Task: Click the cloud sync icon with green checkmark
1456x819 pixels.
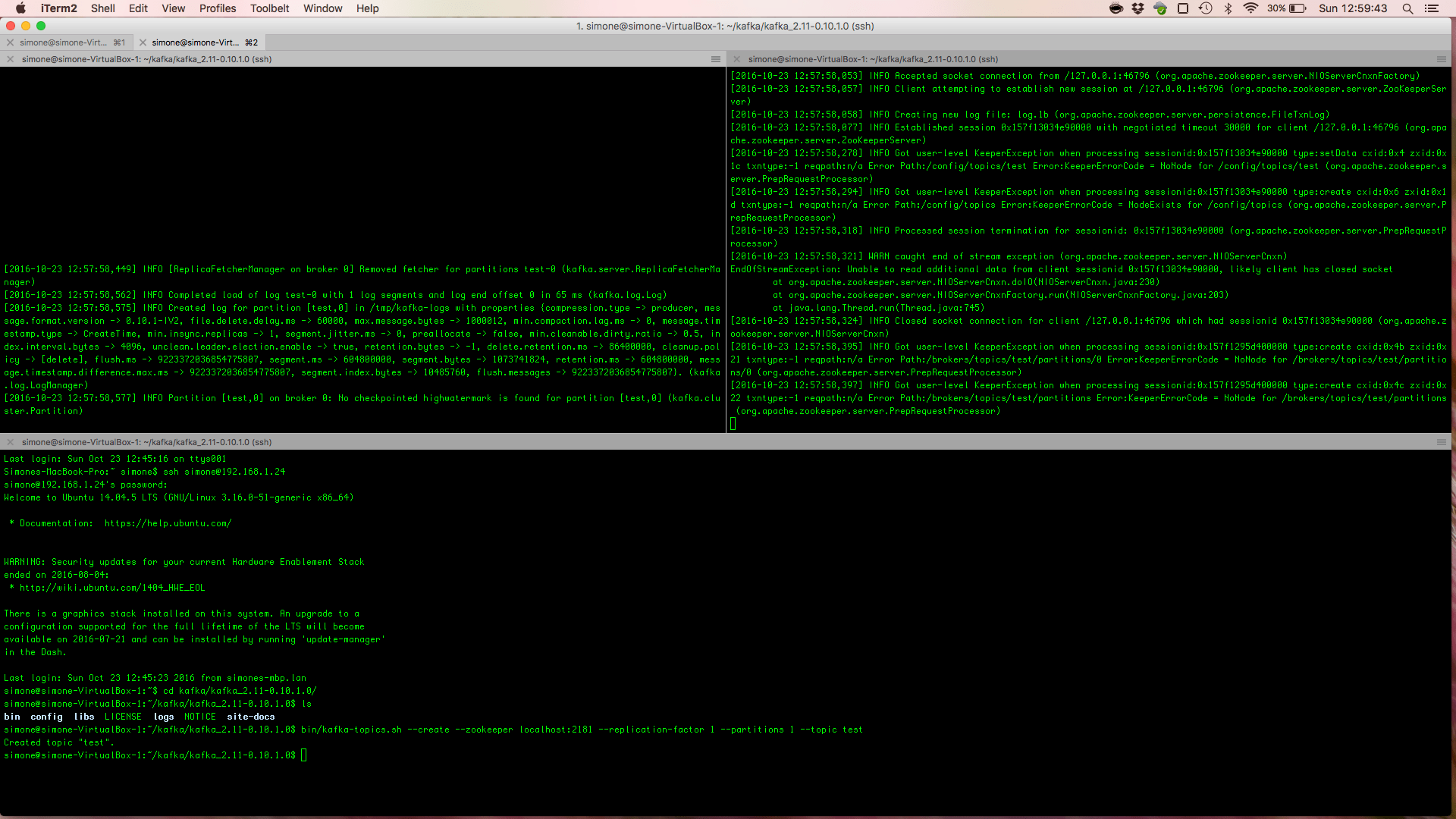Action: click(x=1160, y=9)
